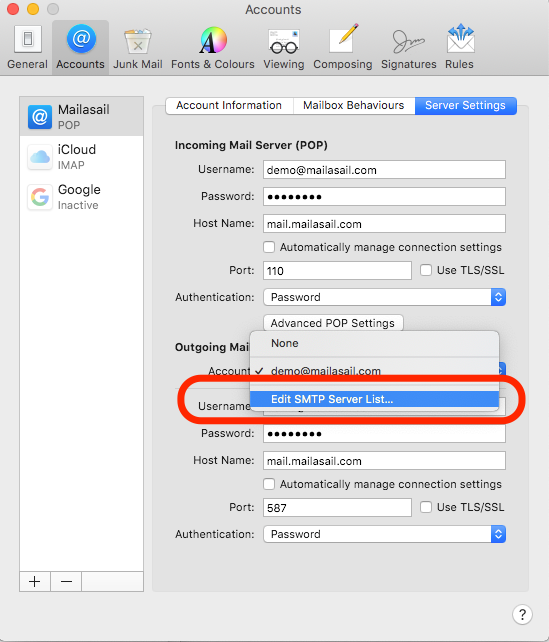This screenshot has height=642, width=549.
Task: Open the General preferences pane
Action: coord(27,47)
